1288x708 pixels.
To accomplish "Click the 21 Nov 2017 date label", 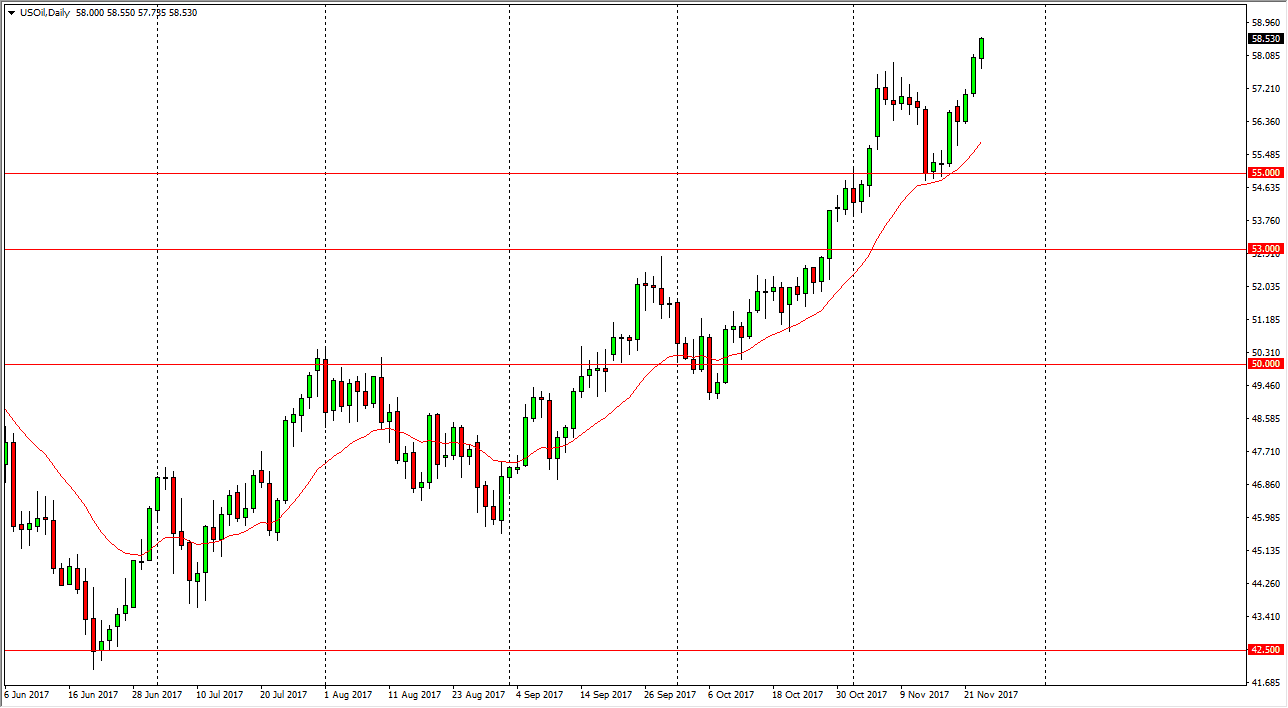I will pos(988,693).
